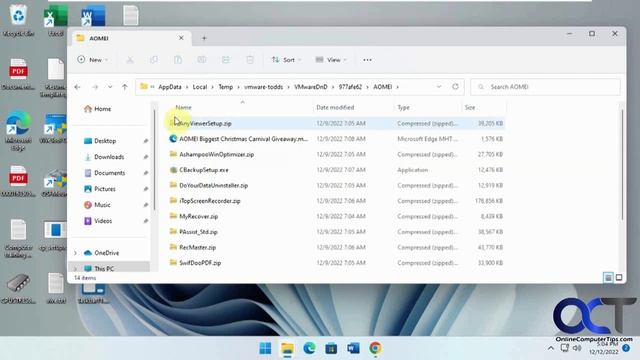This screenshot has height=360, width=640.
Task: Open Recycle Bin on the desktop
Action: coord(18,20)
